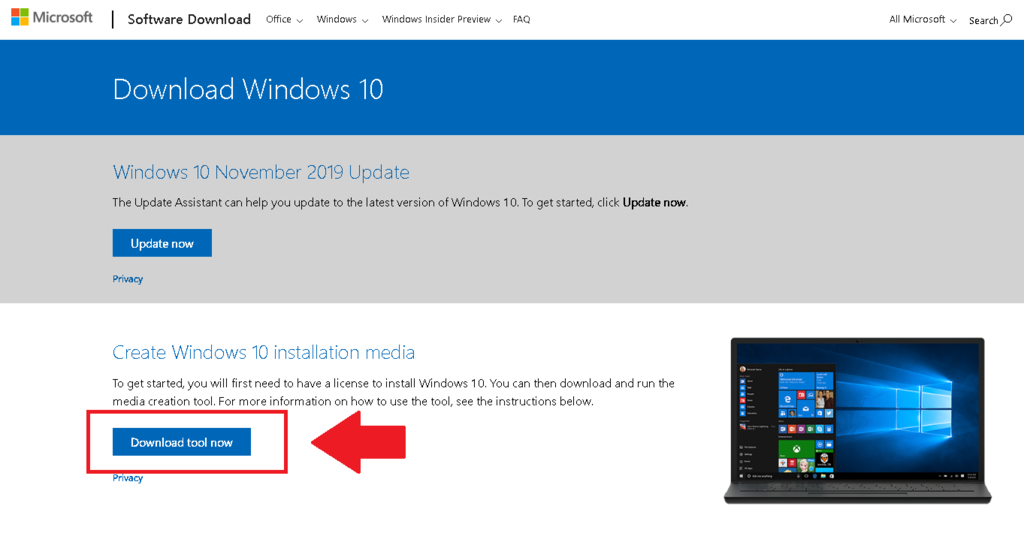Open the Software Download home link
This screenshot has height=539, width=1024.
189,20
